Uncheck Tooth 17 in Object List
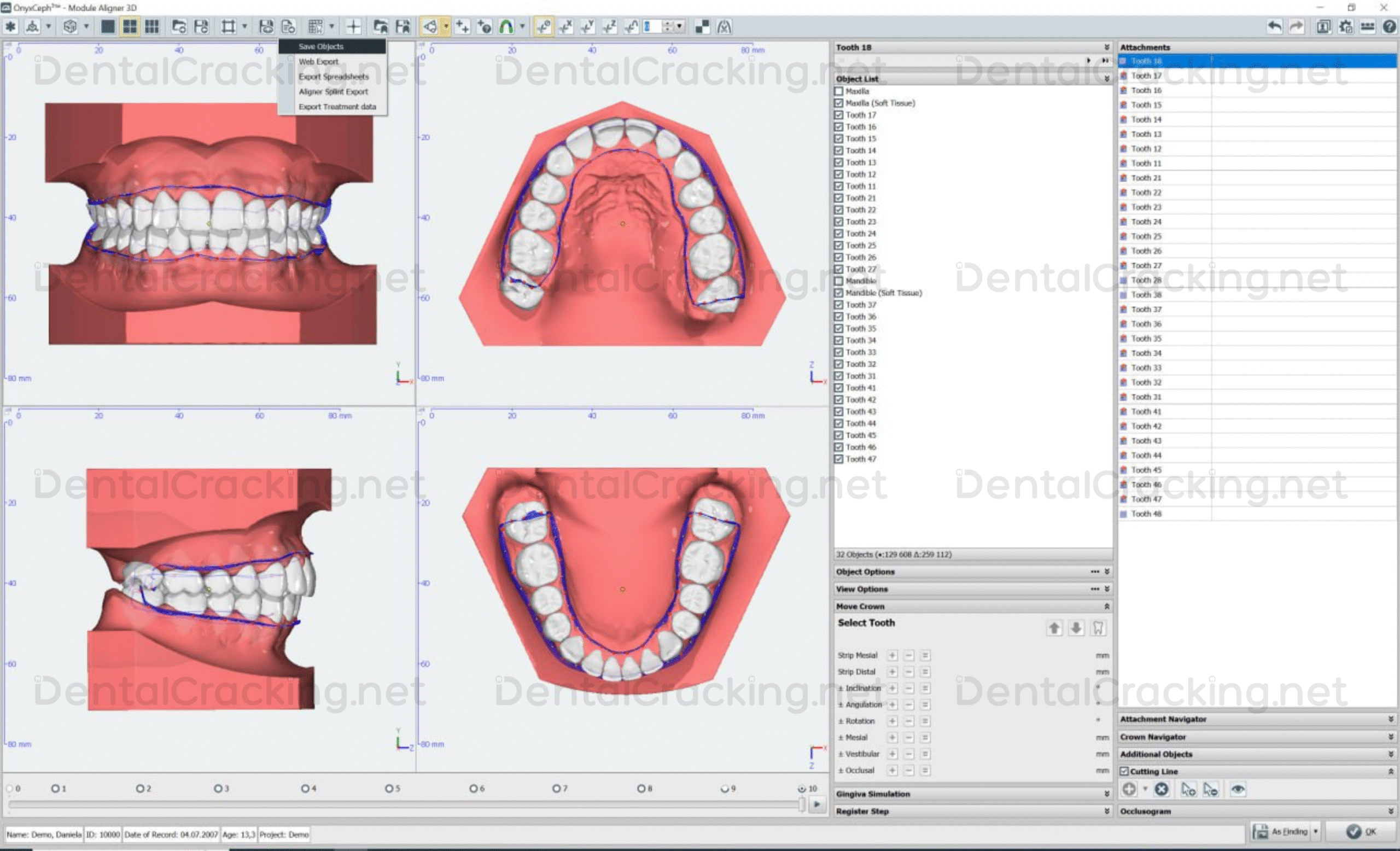1400x851 pixels. tap(839, 115)
